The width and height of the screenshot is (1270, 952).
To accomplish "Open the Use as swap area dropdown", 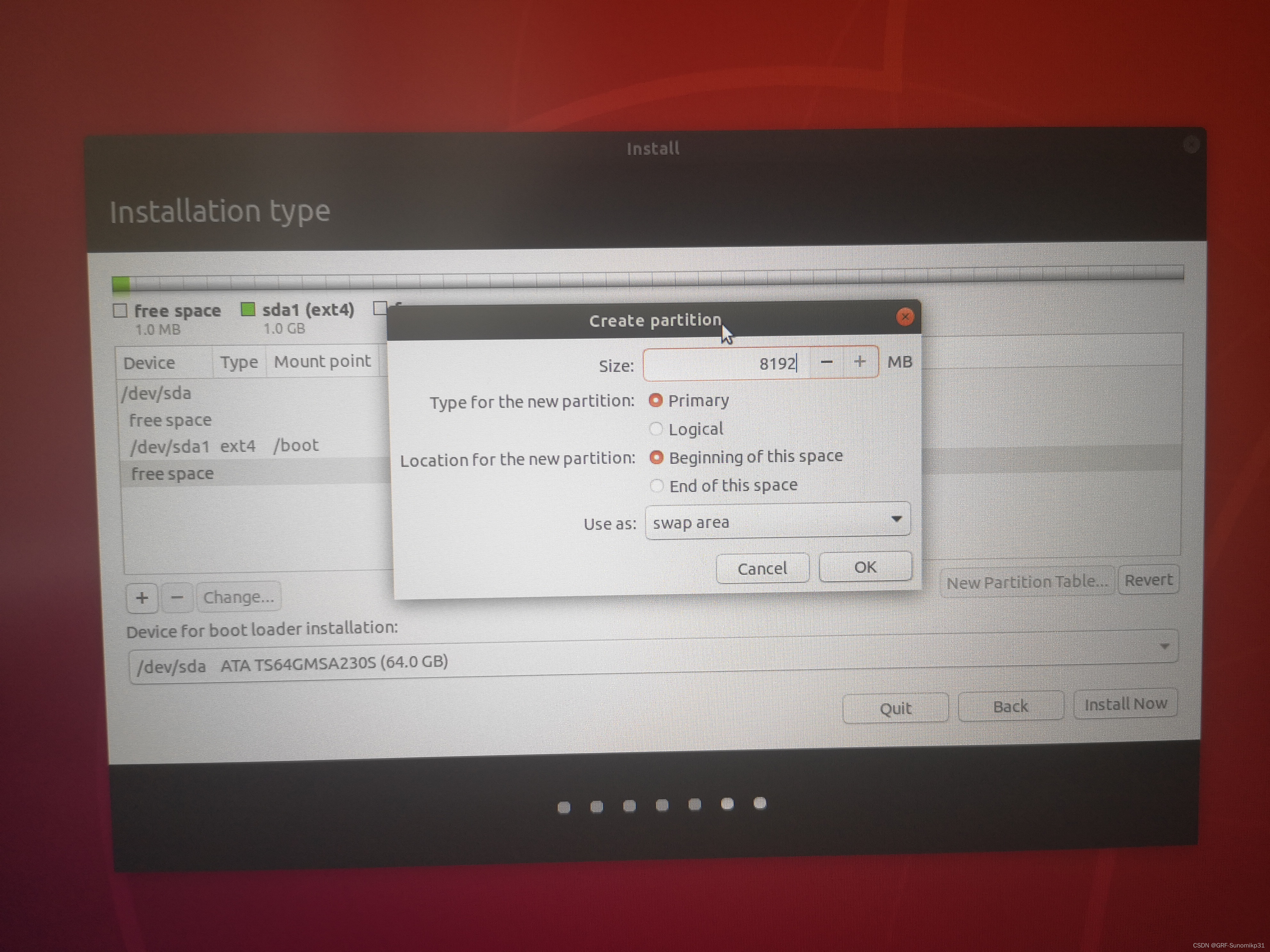I will (777, 521).
